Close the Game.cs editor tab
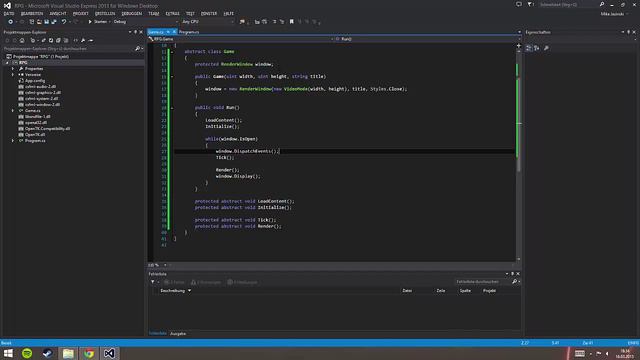The image size is (640, 360). [x=174, y=32]
